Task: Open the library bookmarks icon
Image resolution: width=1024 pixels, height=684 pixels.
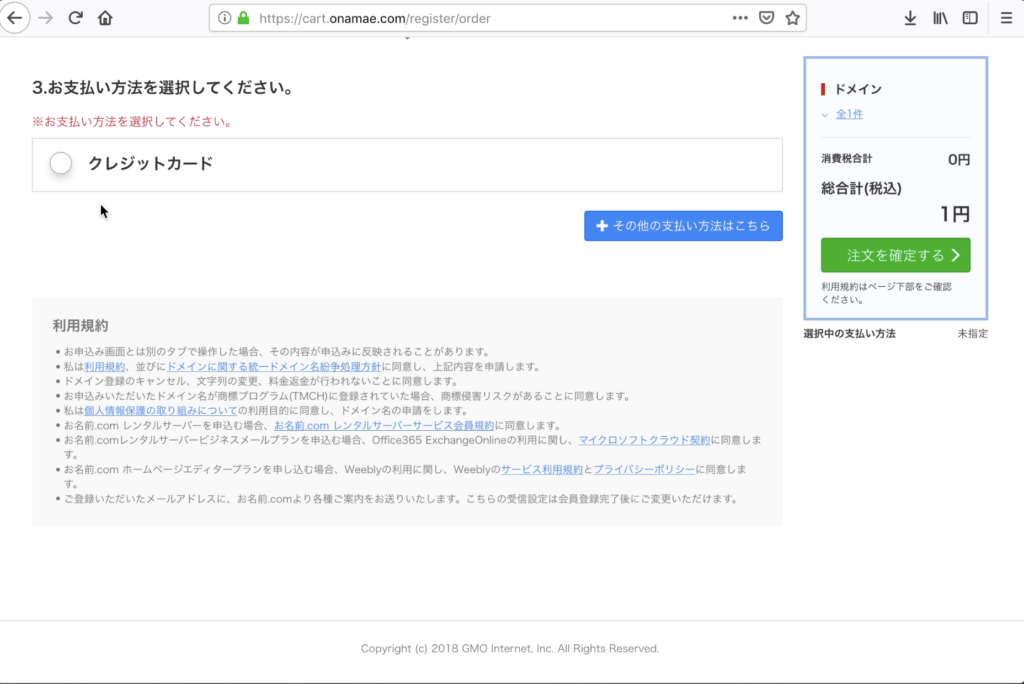Action: [x=940, y=17]
